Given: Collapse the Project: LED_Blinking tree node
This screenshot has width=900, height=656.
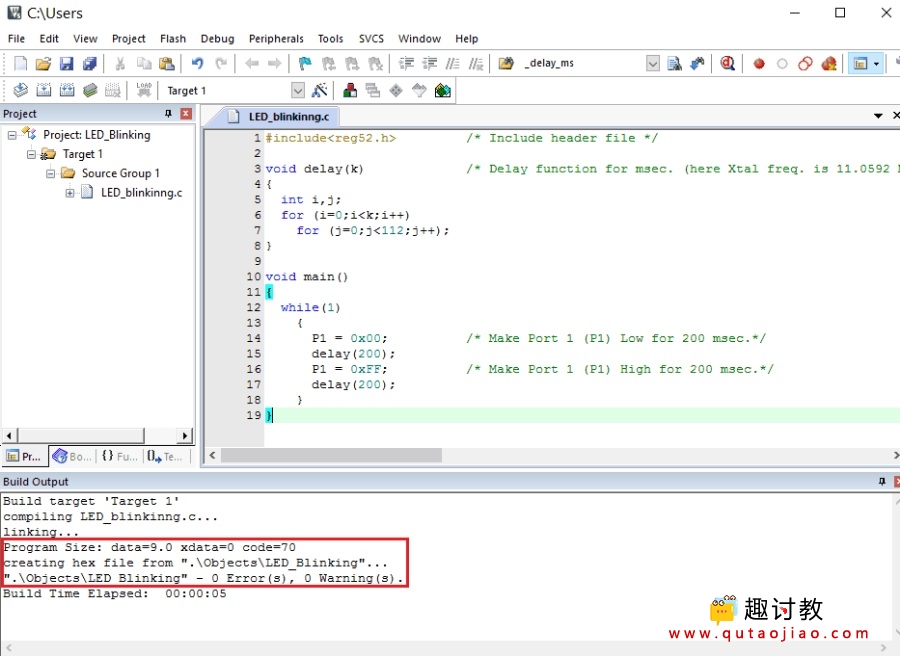Looking at the screenshot, I should 12,135.
